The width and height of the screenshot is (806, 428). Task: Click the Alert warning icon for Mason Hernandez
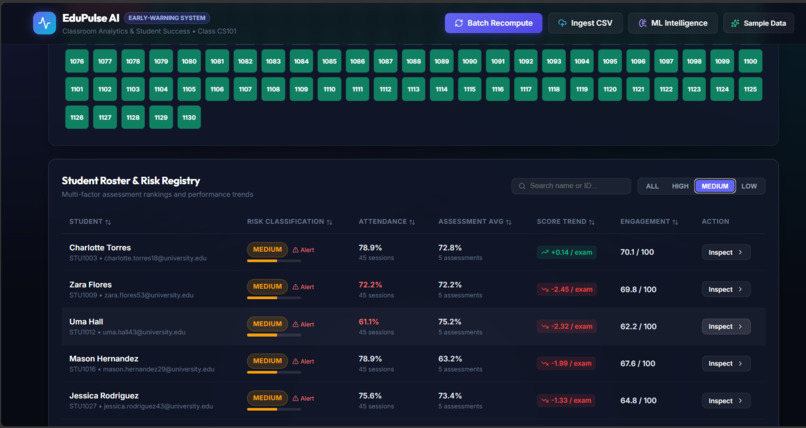[x=296, y=361]
